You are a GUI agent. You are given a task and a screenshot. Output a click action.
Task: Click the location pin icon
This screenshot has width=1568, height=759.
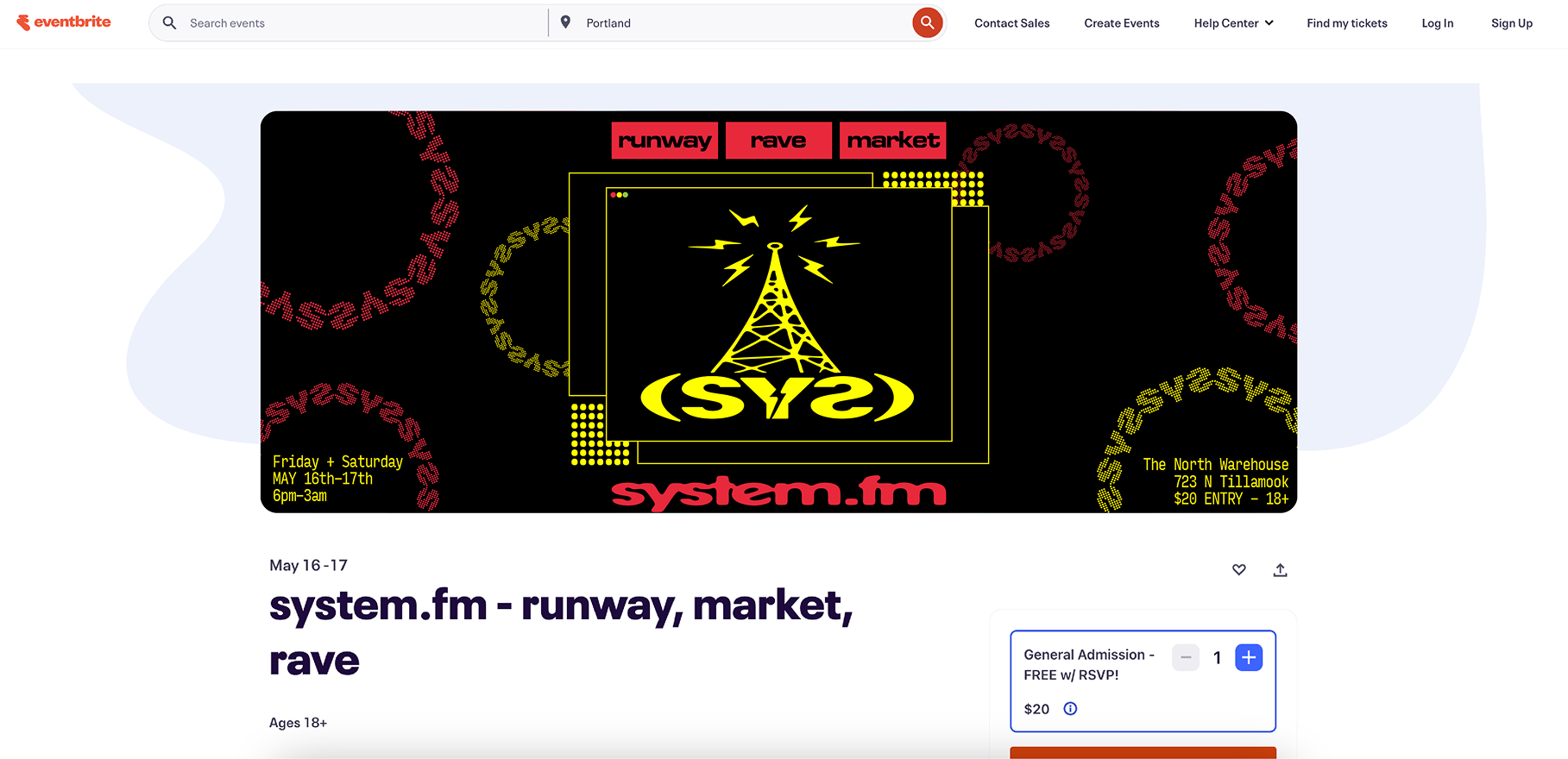point(565,22)
